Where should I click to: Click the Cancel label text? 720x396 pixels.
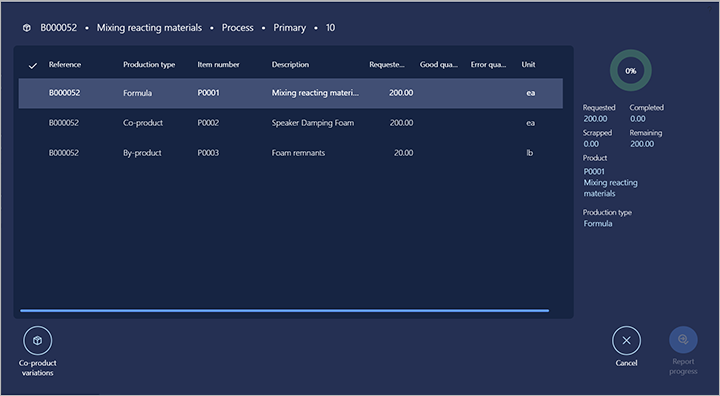(626, 363)
